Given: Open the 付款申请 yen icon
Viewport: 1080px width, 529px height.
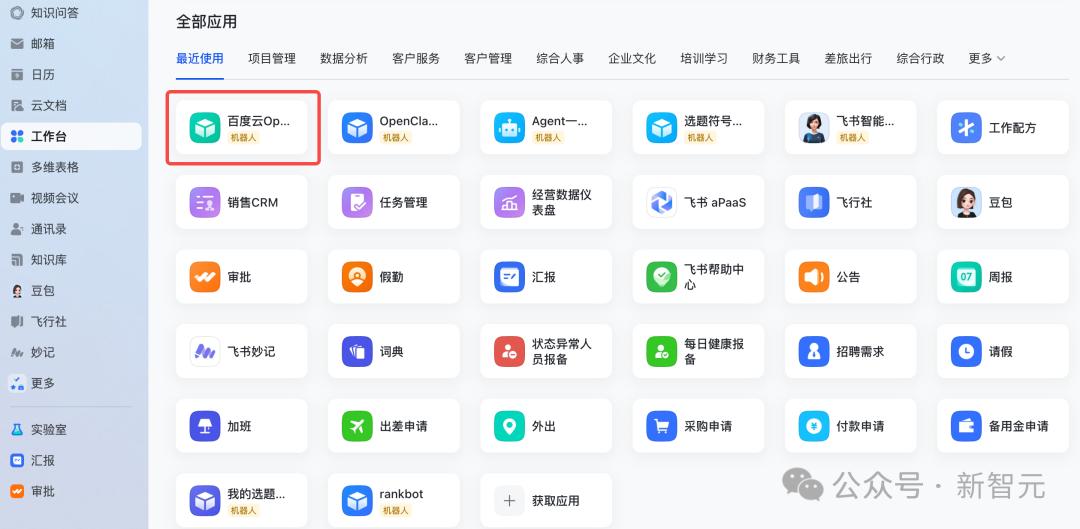Looking at the screenshot, I should click(x=813, y=426).
